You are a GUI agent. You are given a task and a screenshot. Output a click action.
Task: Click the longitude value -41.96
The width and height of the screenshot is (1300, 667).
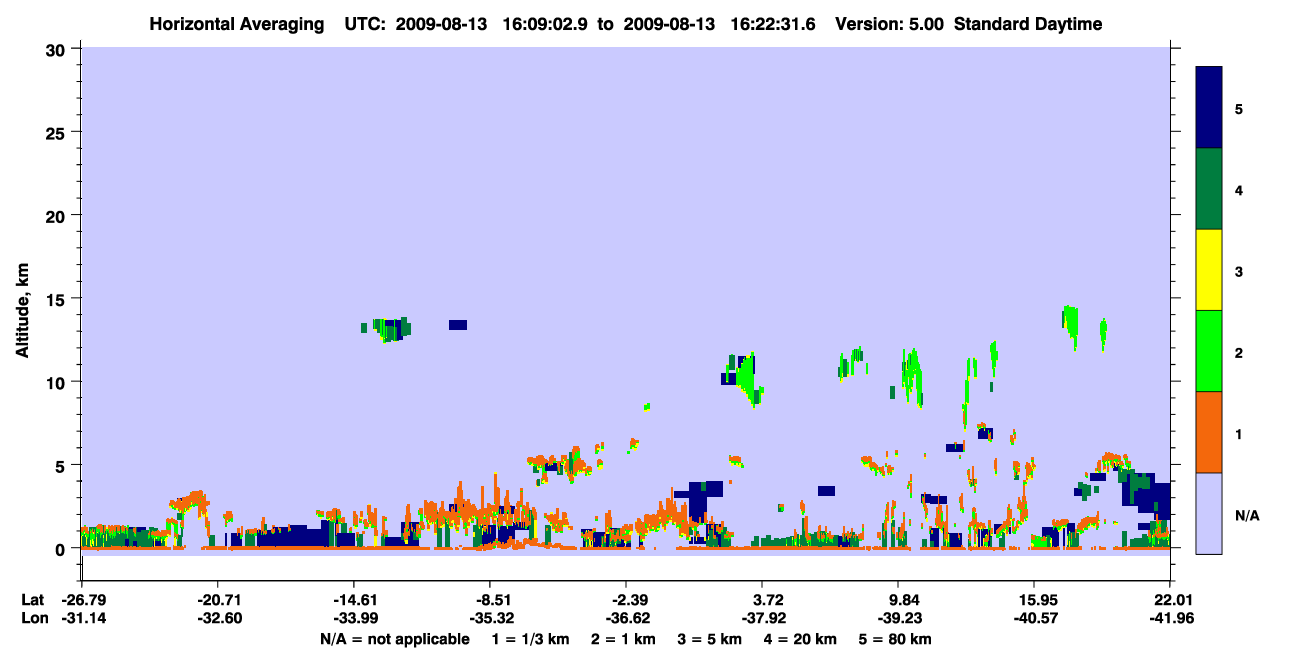coord(1170,618)
